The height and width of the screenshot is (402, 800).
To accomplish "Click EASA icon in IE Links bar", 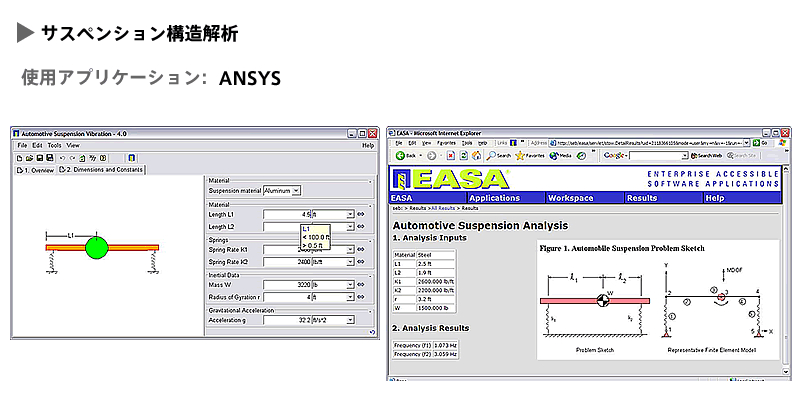I will point(513,143).
